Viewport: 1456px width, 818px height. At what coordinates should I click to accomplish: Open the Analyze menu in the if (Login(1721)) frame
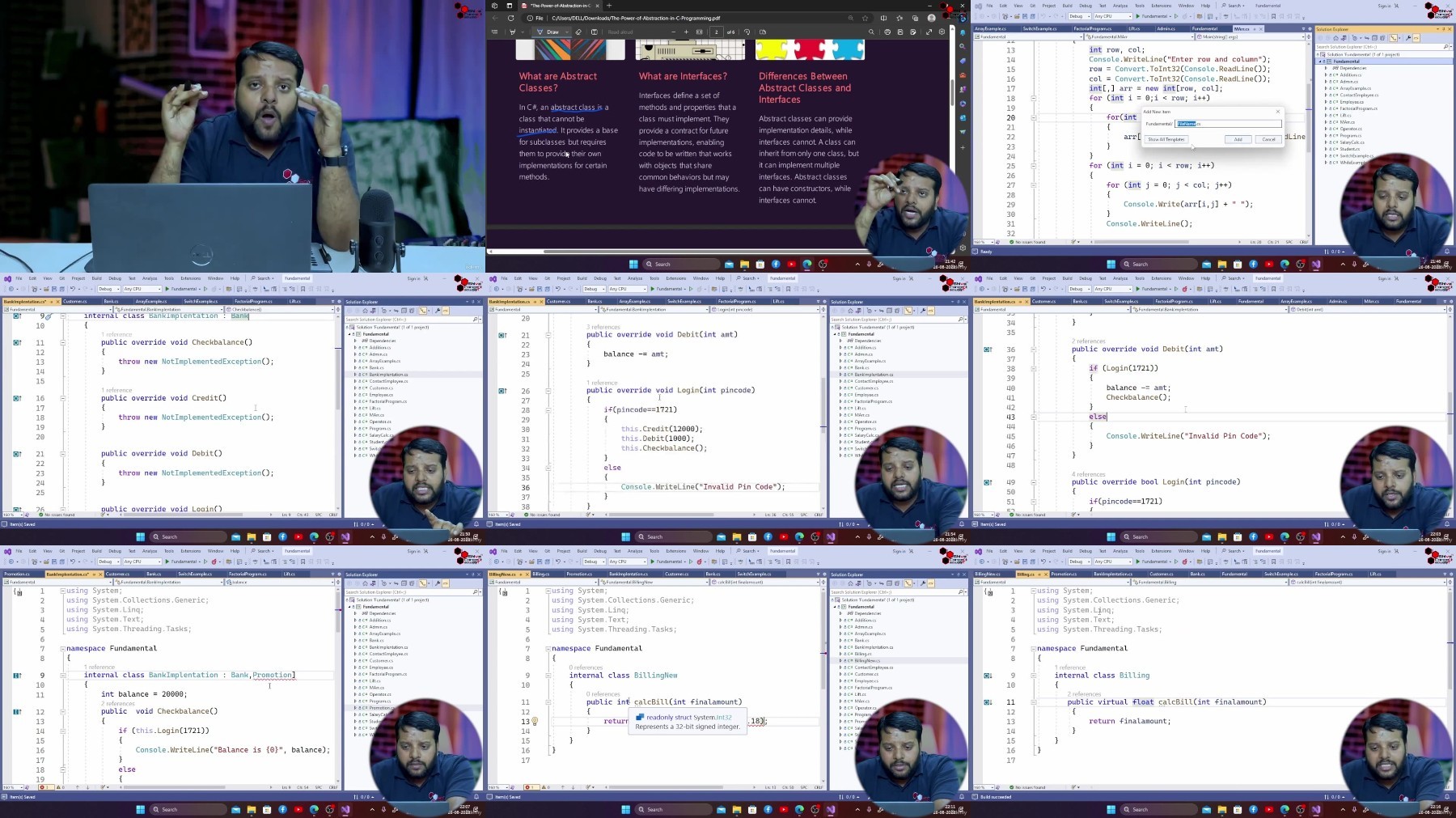click(x=1120, y=278)
